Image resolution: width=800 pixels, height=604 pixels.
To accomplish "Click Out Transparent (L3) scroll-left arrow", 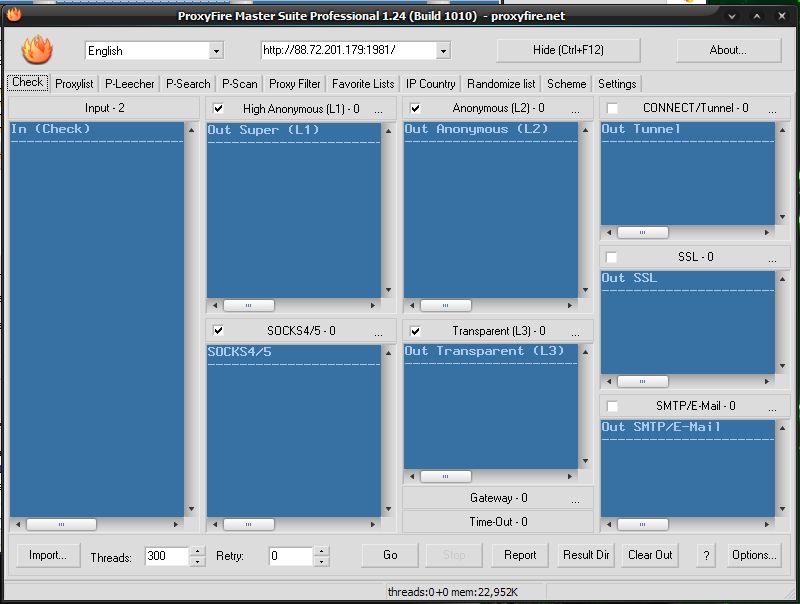I will tap(412, 476).
